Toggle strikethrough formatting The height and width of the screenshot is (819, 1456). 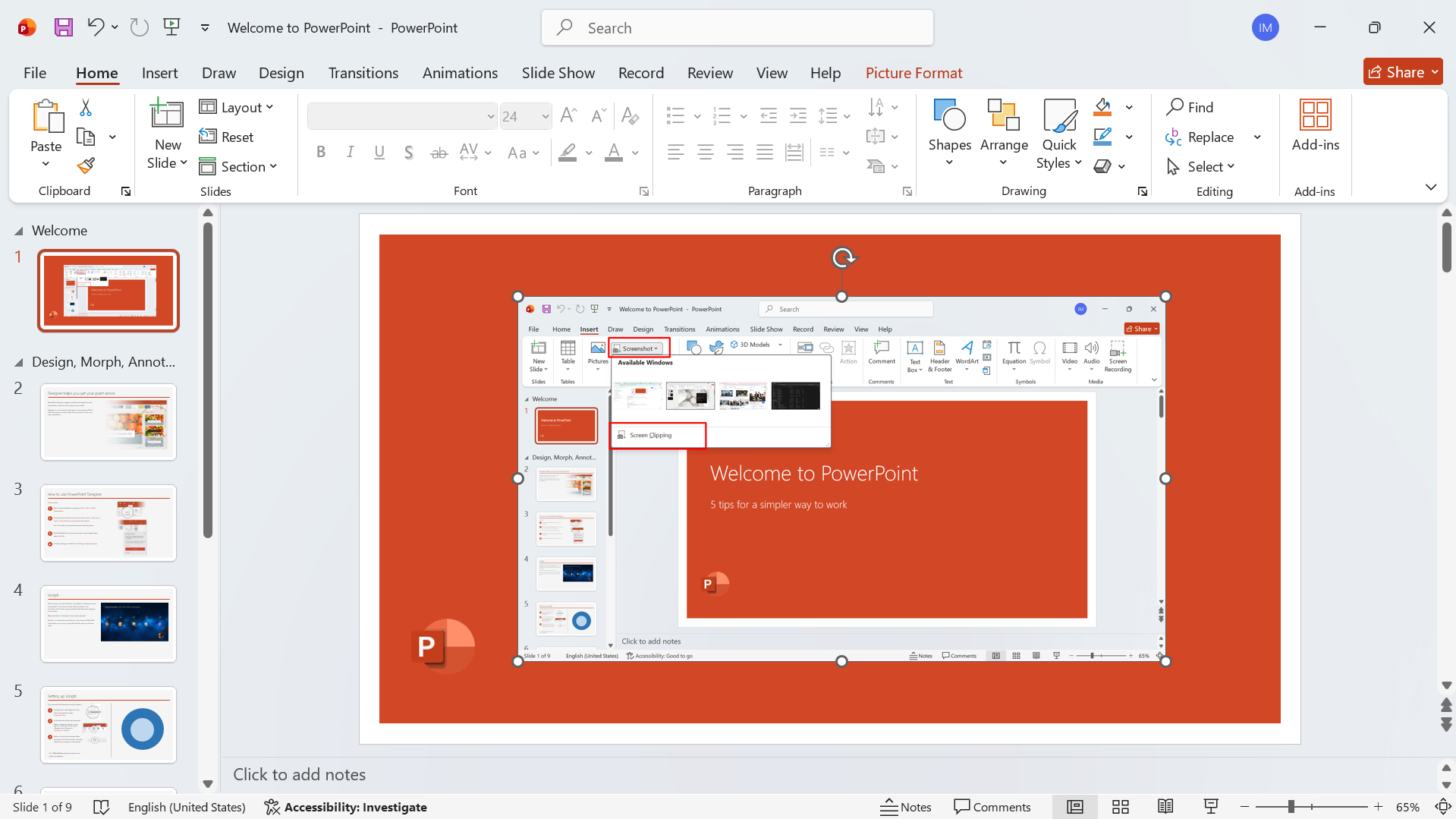(x=439, y=153)
